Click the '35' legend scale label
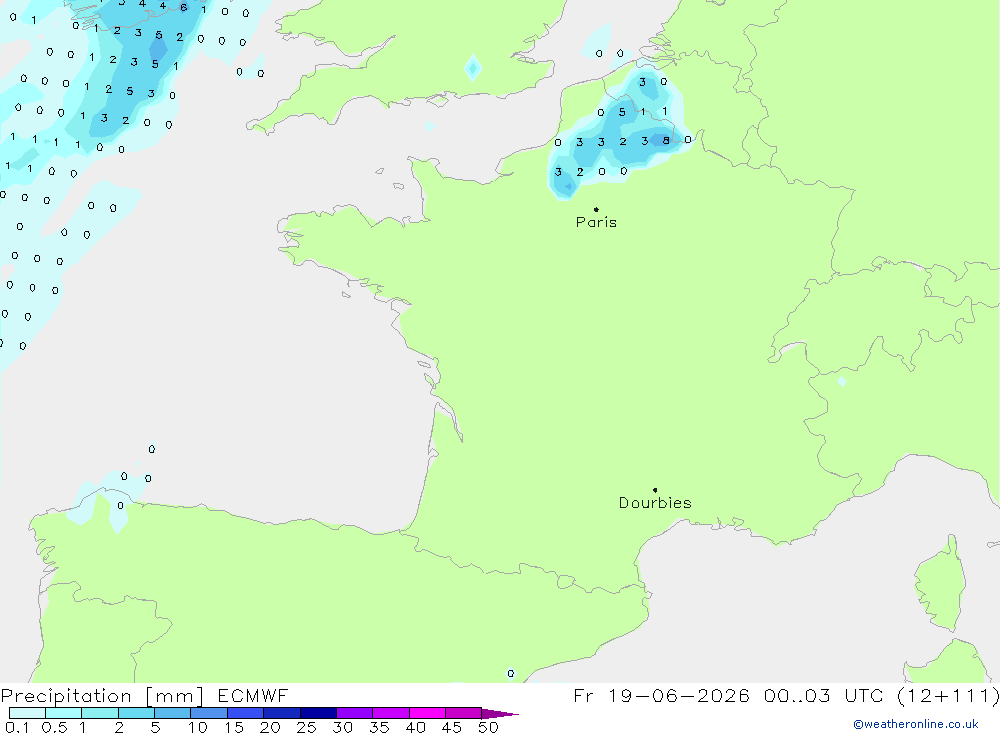The width and height of the screenshot is (1000, 733). [x=379, y=727]
